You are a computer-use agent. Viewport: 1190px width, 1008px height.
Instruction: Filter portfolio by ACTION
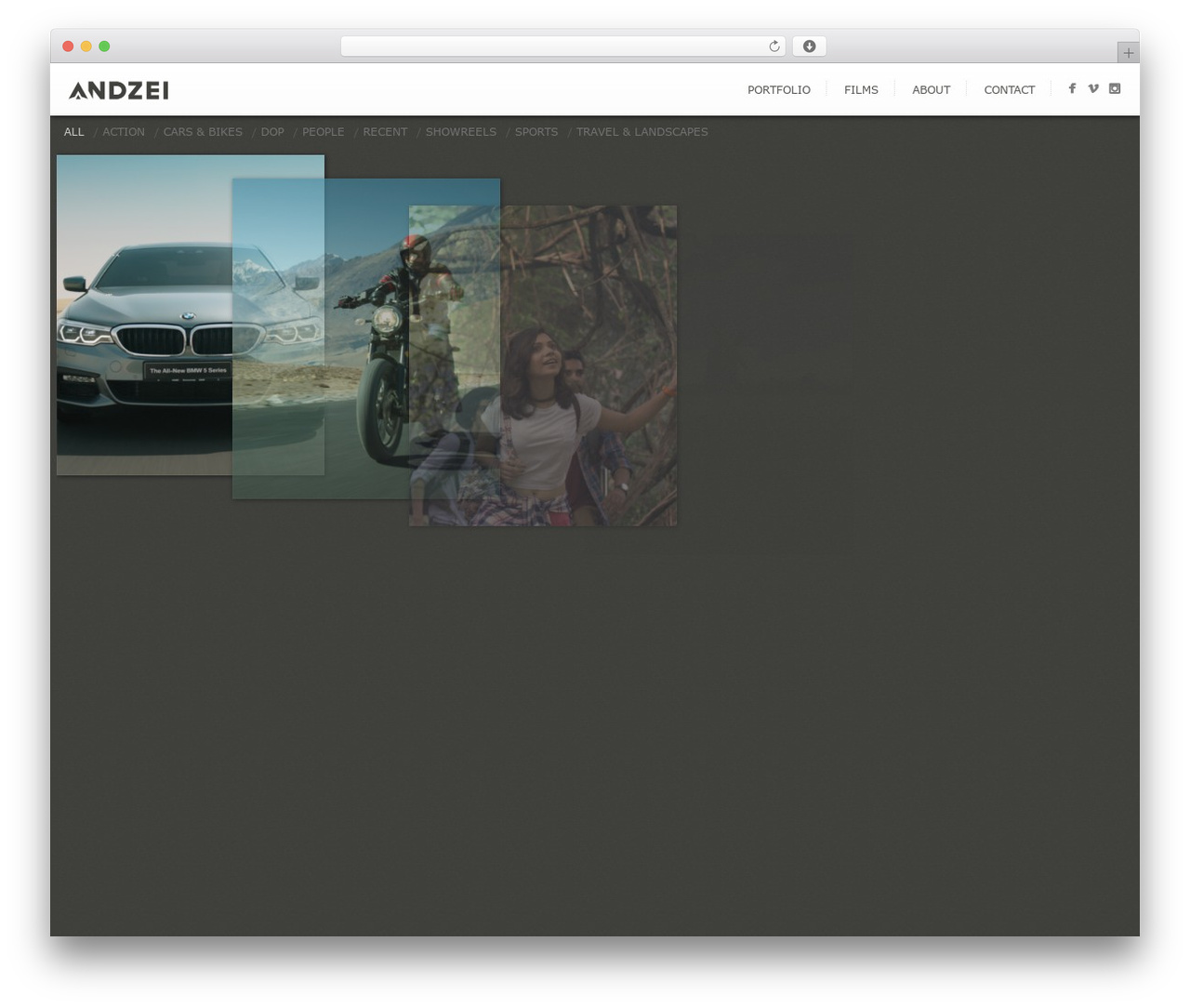click(x=124, y=132)
